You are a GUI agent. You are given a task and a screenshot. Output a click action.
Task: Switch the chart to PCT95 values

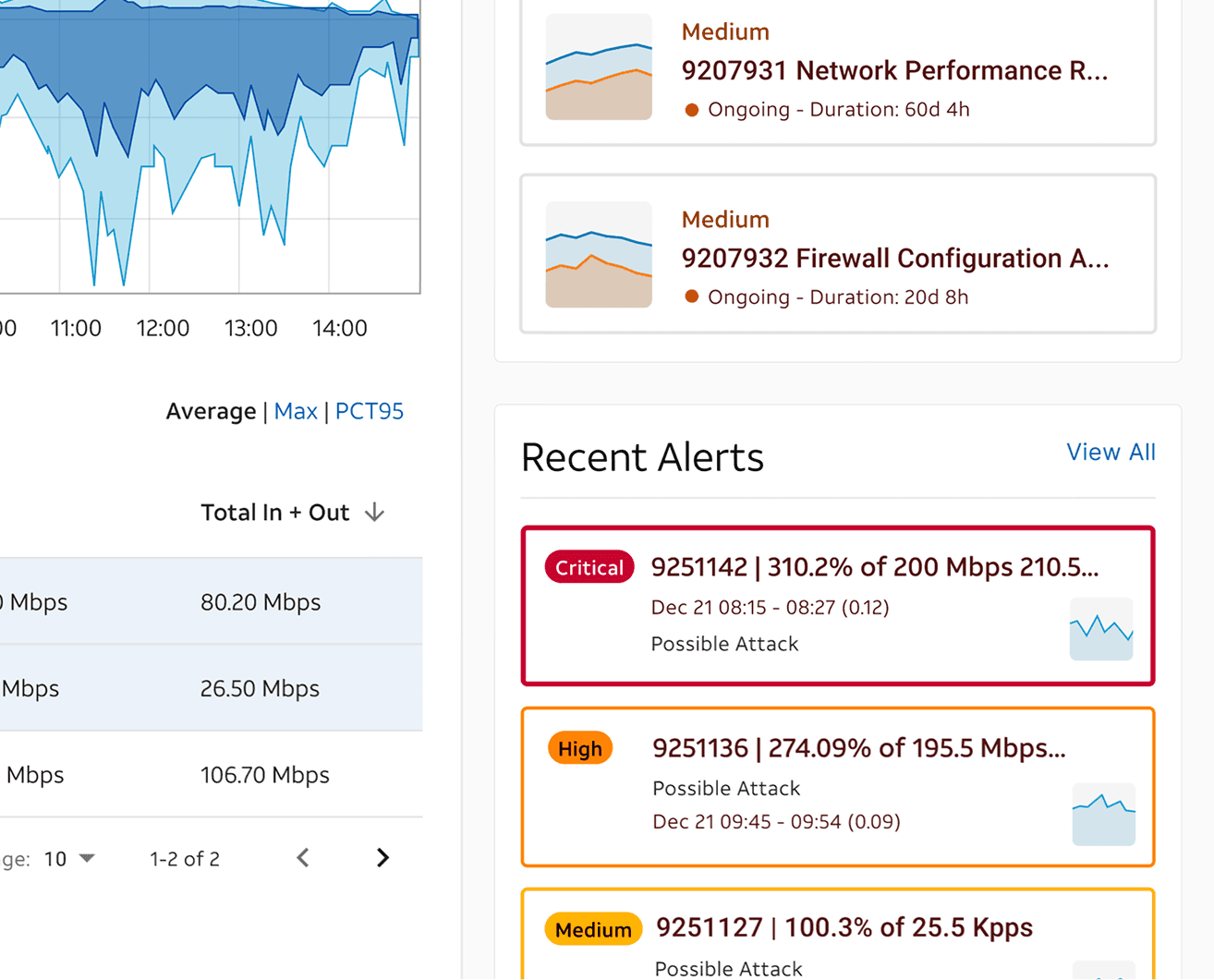[x=370, y=411]
